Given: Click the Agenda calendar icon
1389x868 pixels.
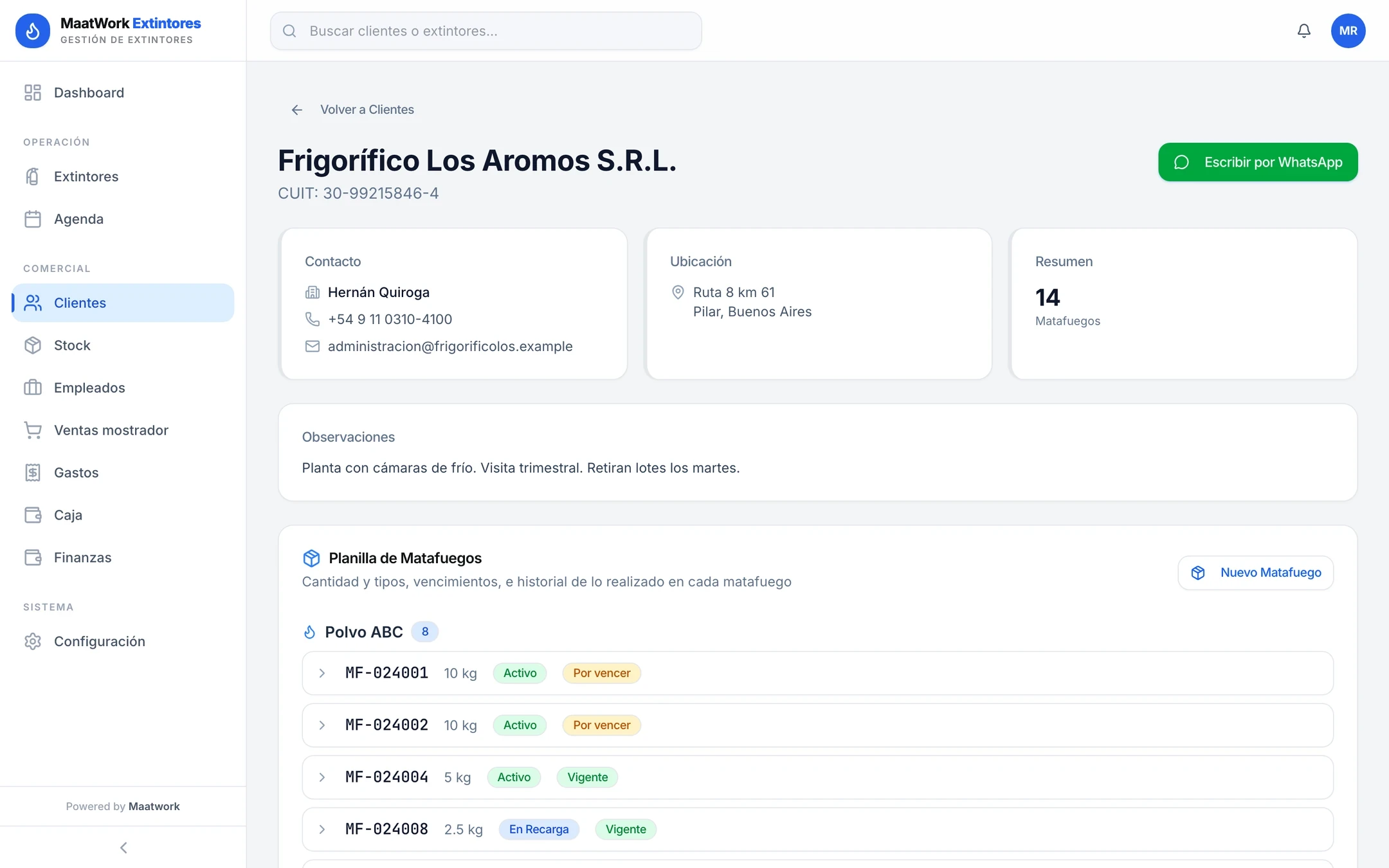Looking at the screenshot, I should pos(33,219).
